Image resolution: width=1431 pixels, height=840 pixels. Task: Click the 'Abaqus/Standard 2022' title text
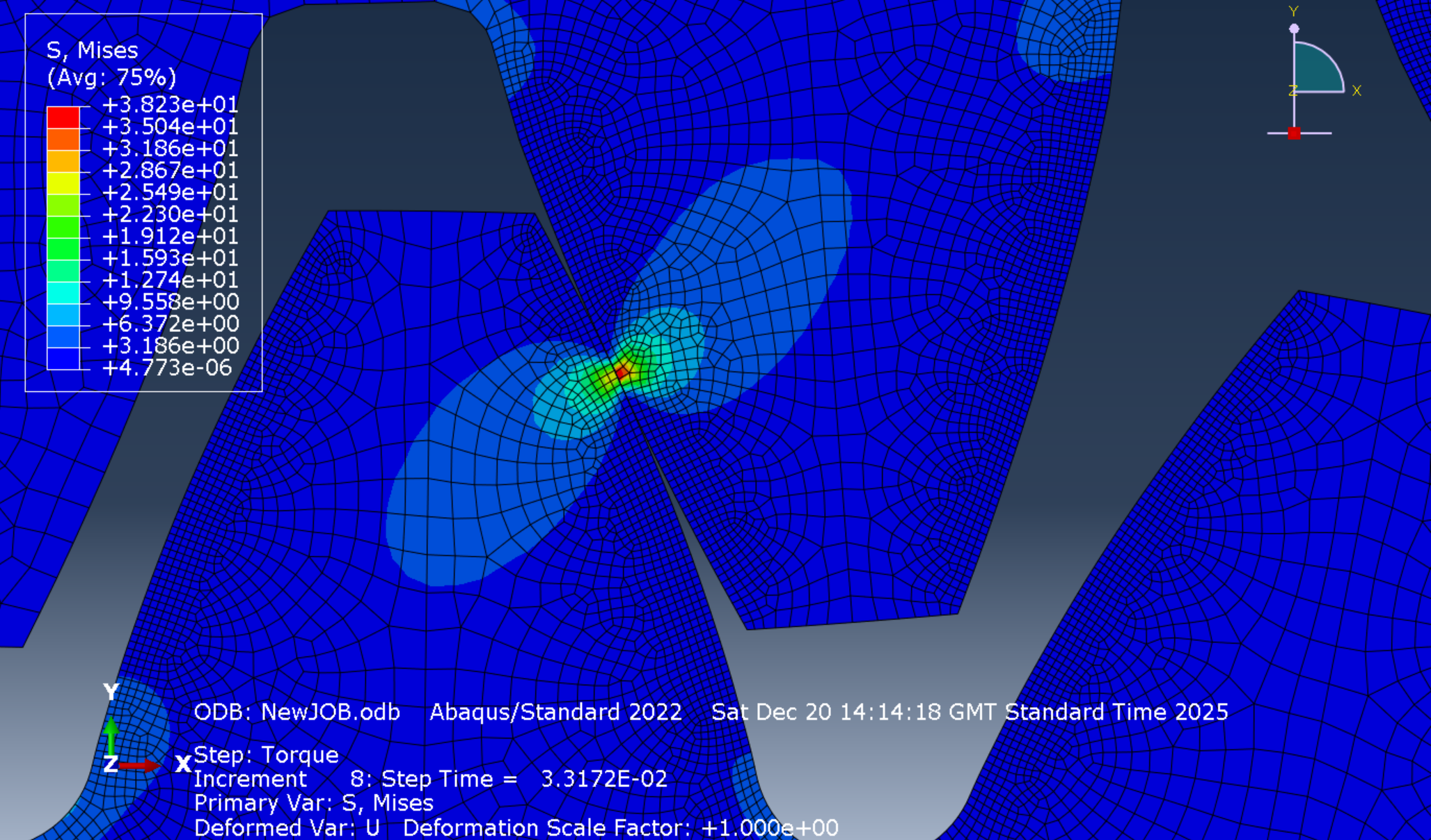[x=555, y=712]
